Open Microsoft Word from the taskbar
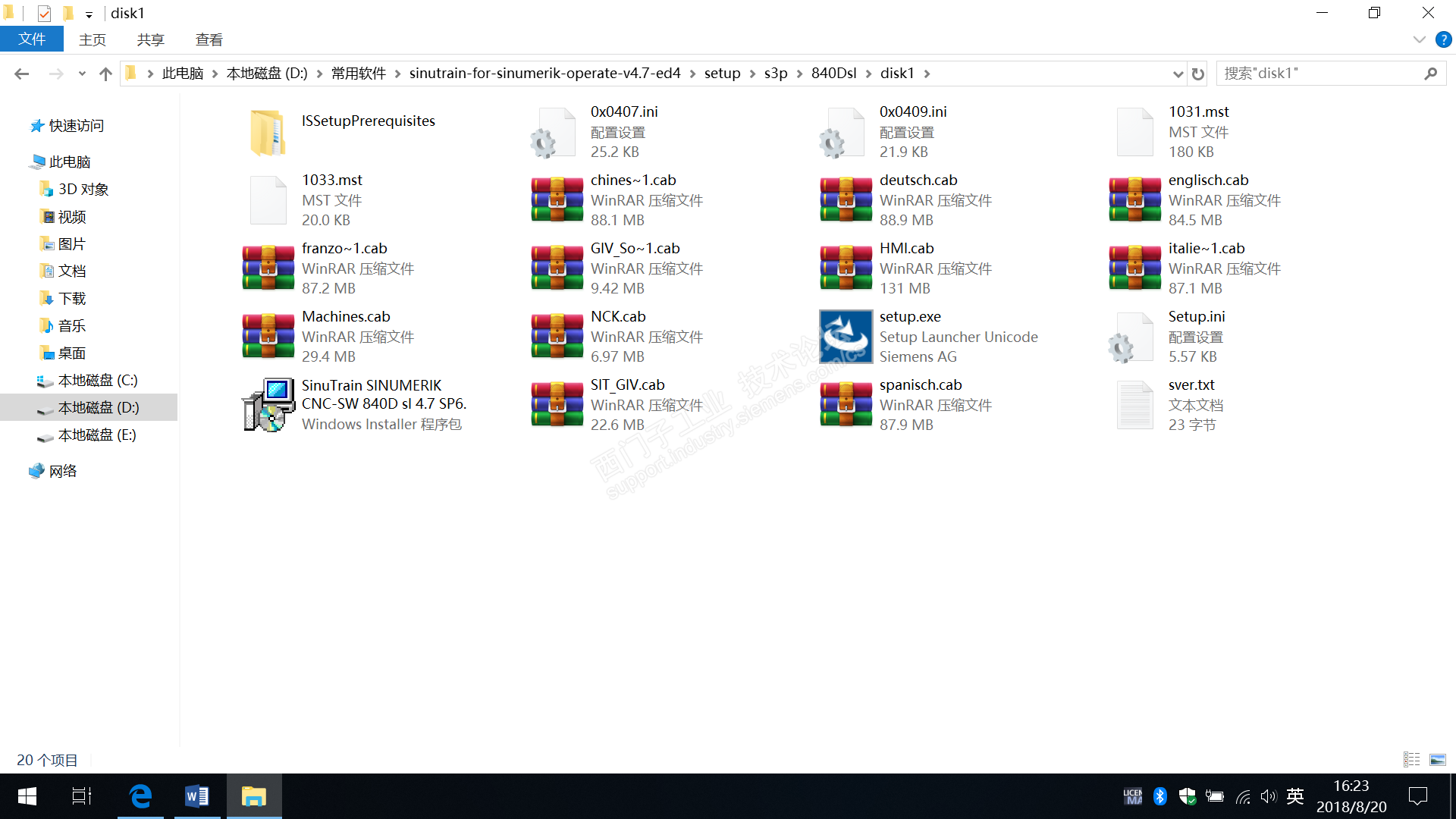 (x=197, y=796)
